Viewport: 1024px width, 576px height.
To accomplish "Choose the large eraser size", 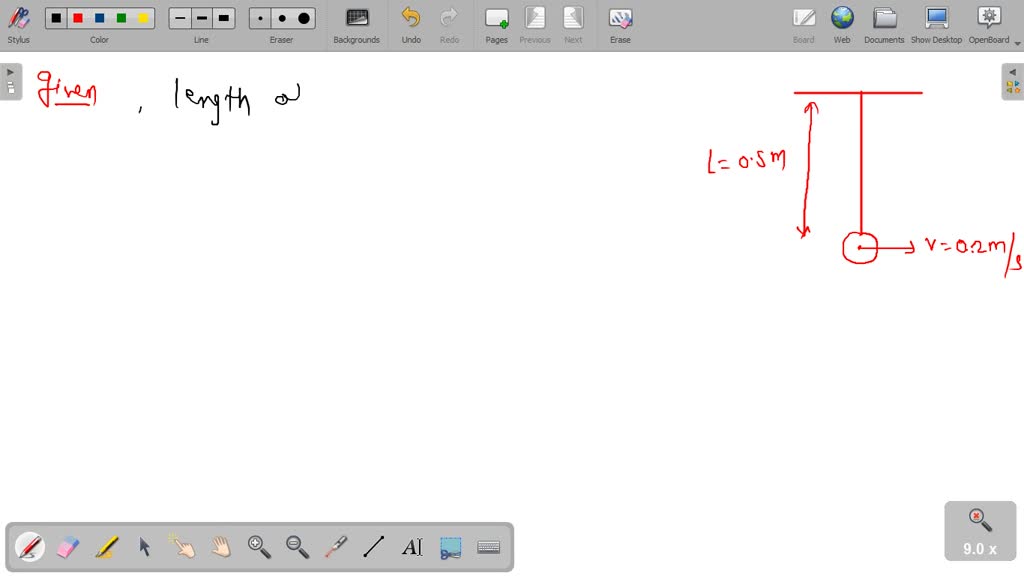I will pyautogui.click(x=303, y=17).
